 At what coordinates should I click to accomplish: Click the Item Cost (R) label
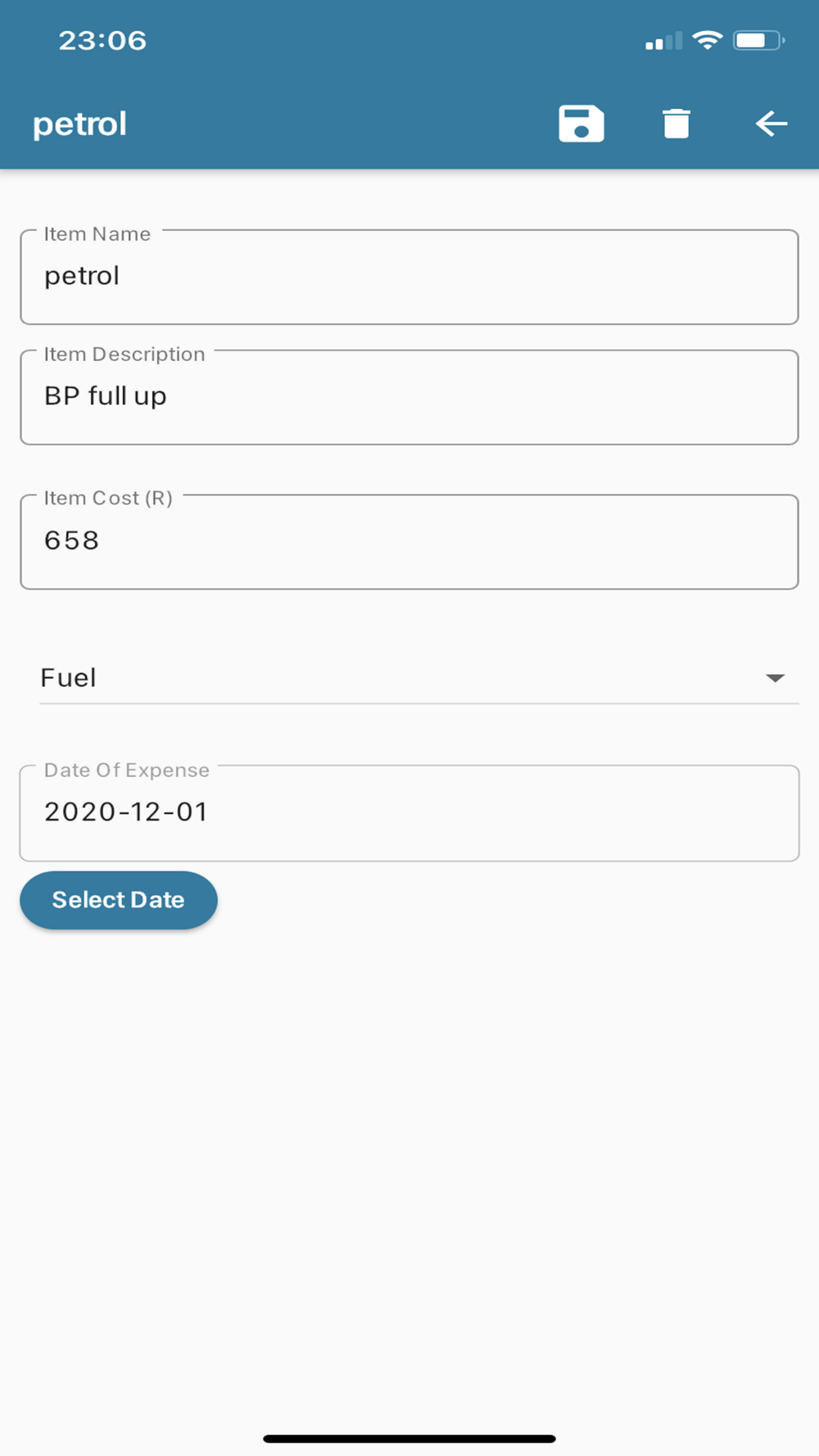(108, 498)
